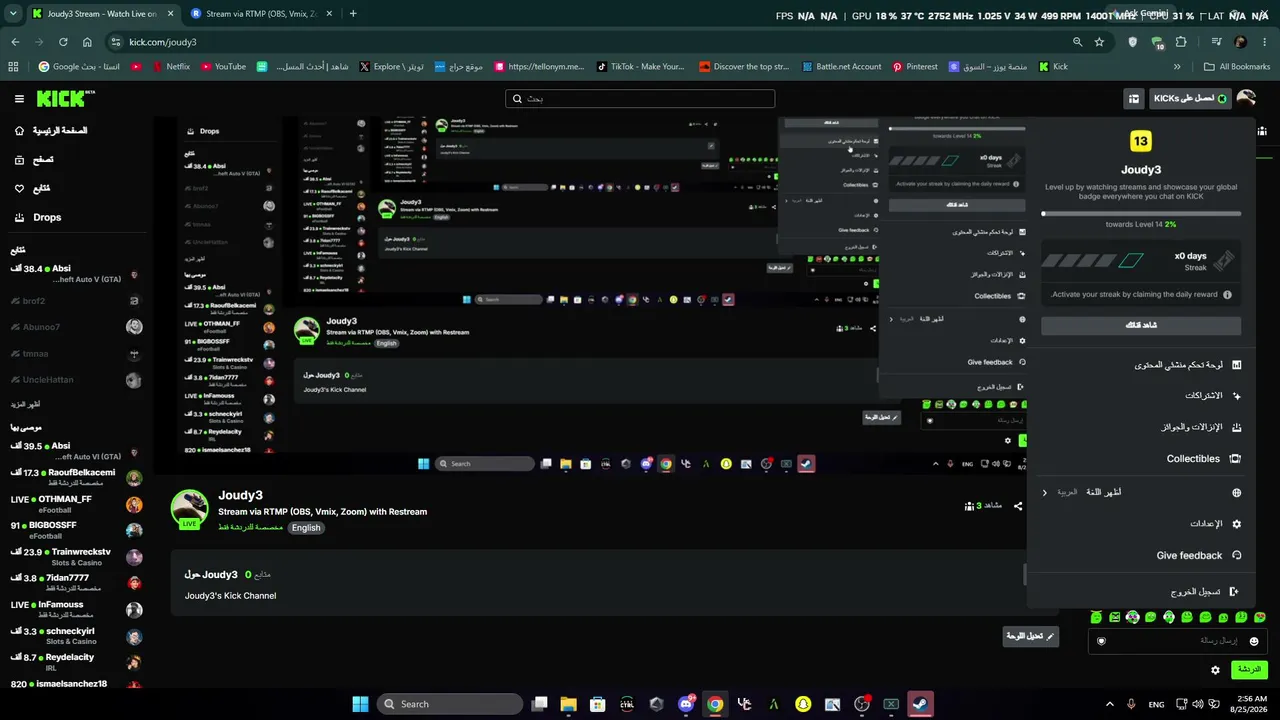
Task: Click the InFamouss channel avatar
Action: coord(134,610)
